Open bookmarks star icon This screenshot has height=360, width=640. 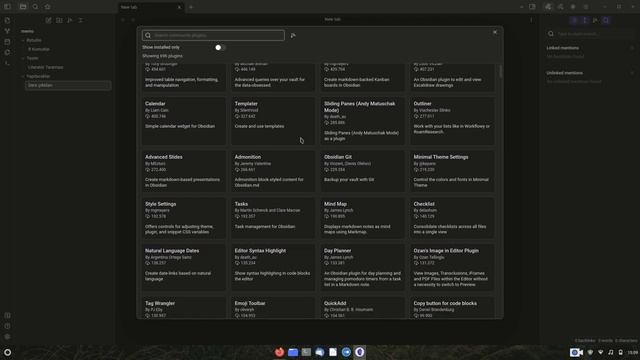[47, 7]
